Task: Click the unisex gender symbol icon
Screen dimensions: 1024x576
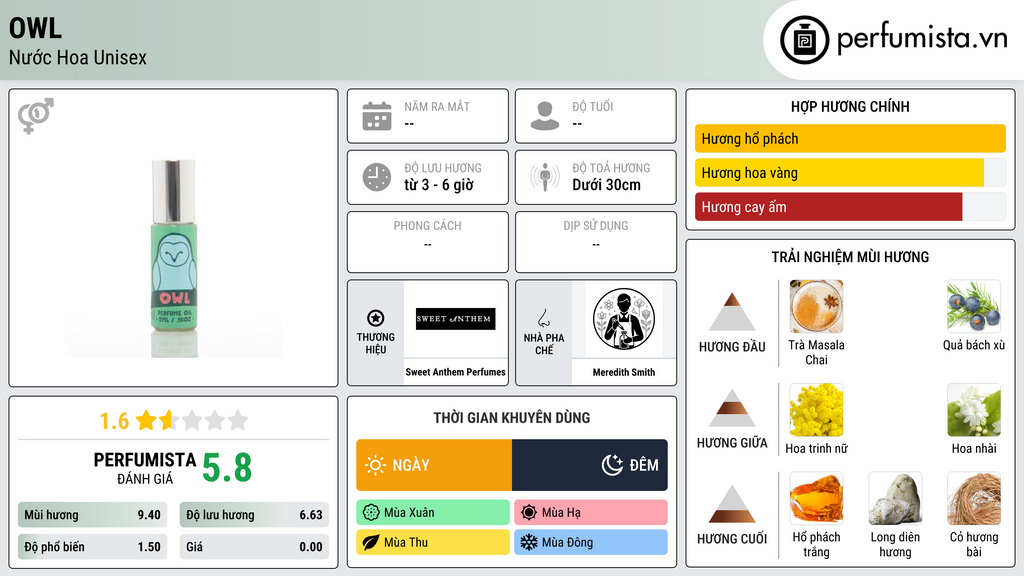Action: pos(36,116)
